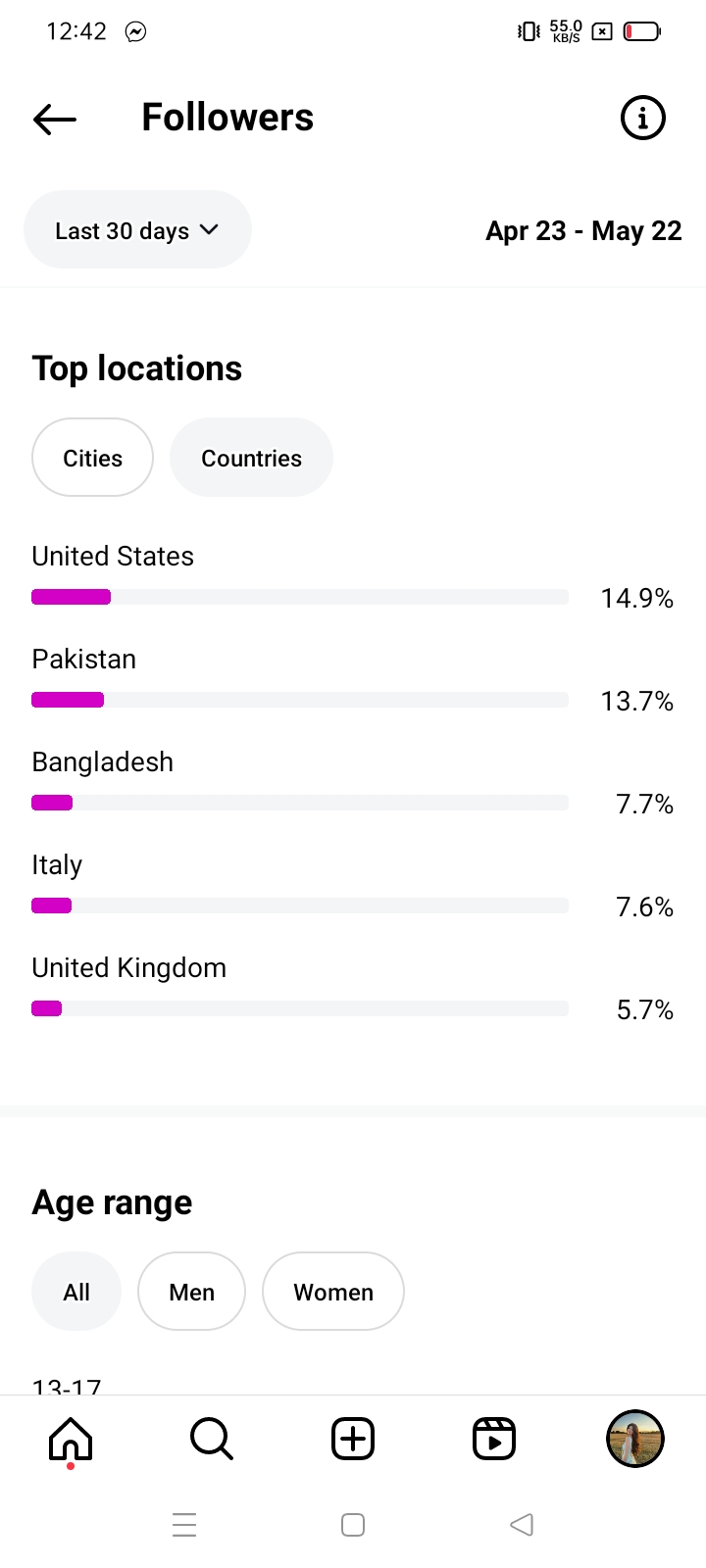This screenshot has height=1568, width=706.
Task: Switch top locations to Cities
Action: pos(93,458)
